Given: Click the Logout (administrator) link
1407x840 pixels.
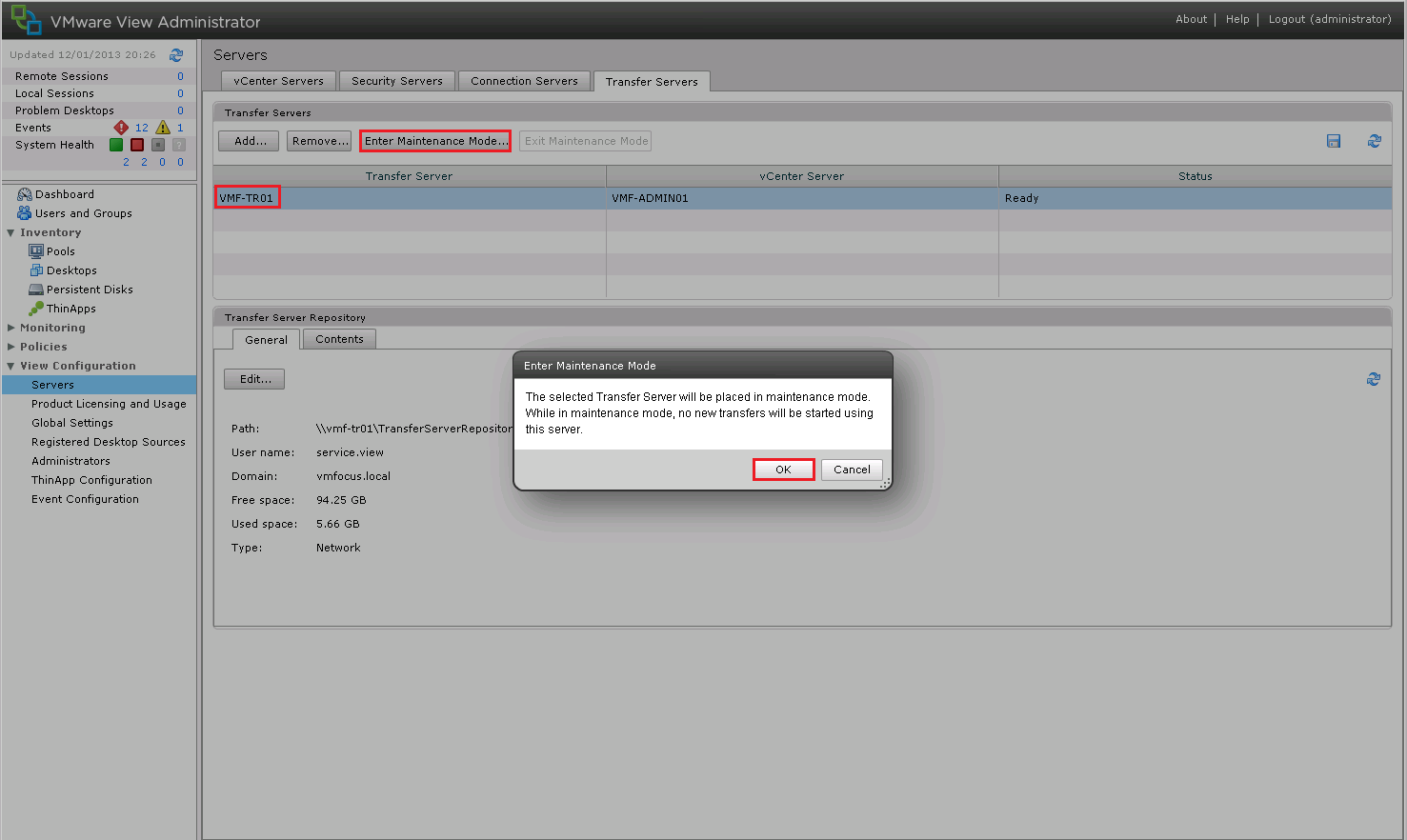Looking at the screenshot, I should point(1329,19).
